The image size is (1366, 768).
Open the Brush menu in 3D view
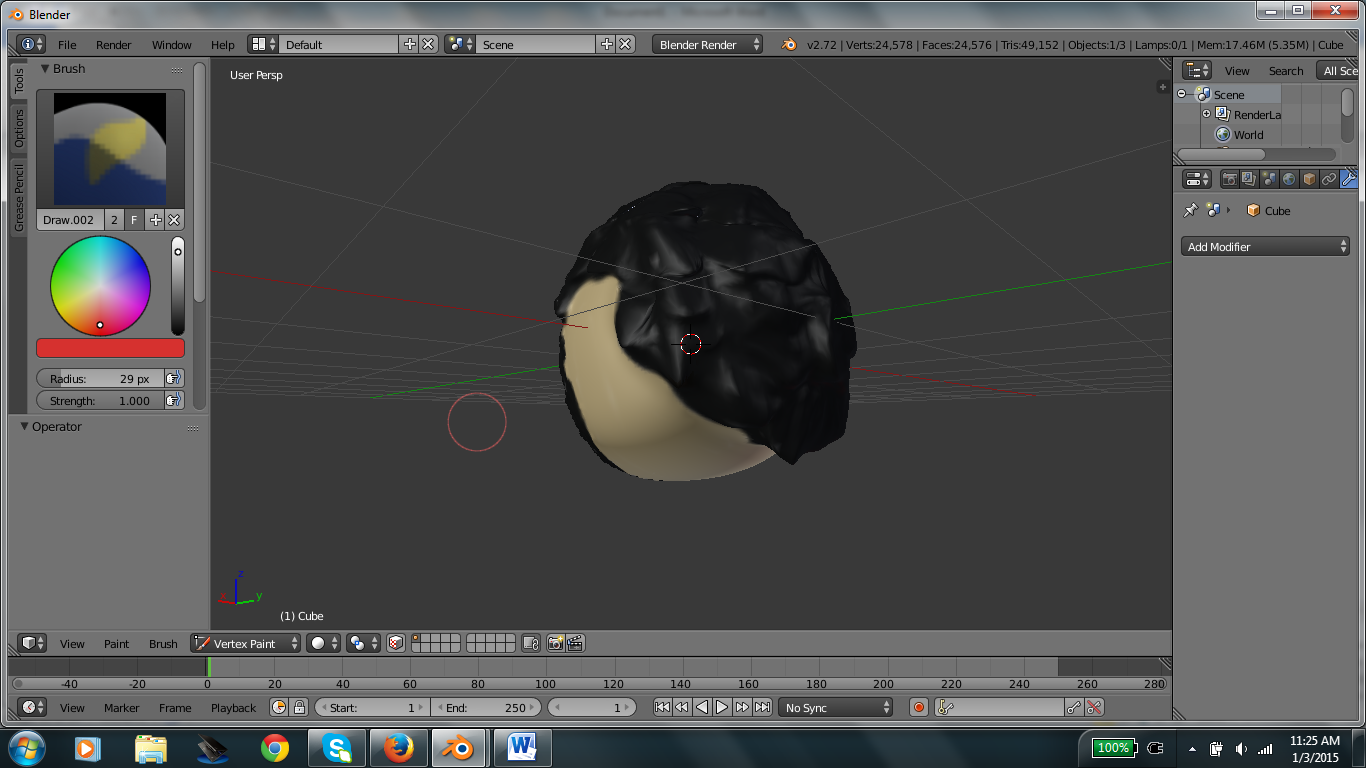coord(163,644)
